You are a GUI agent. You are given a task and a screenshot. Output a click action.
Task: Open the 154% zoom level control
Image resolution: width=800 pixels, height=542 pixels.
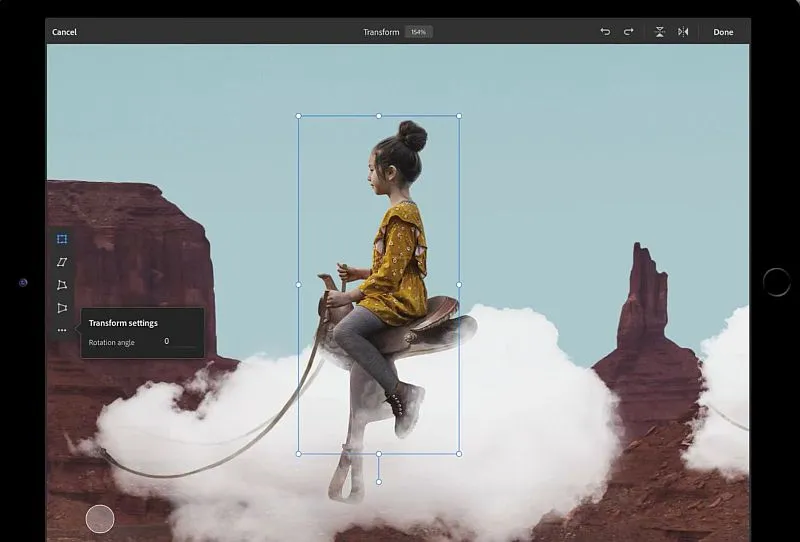click(x=418, y=32)
